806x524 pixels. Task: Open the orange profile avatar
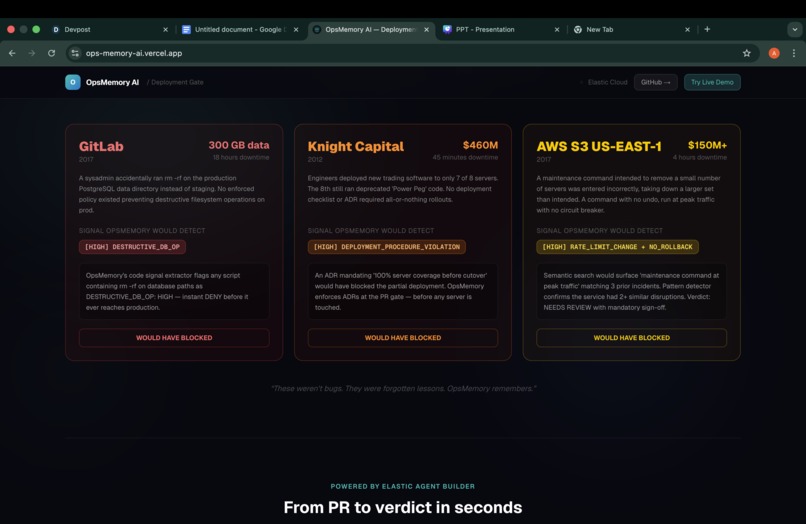coord(774,53)
